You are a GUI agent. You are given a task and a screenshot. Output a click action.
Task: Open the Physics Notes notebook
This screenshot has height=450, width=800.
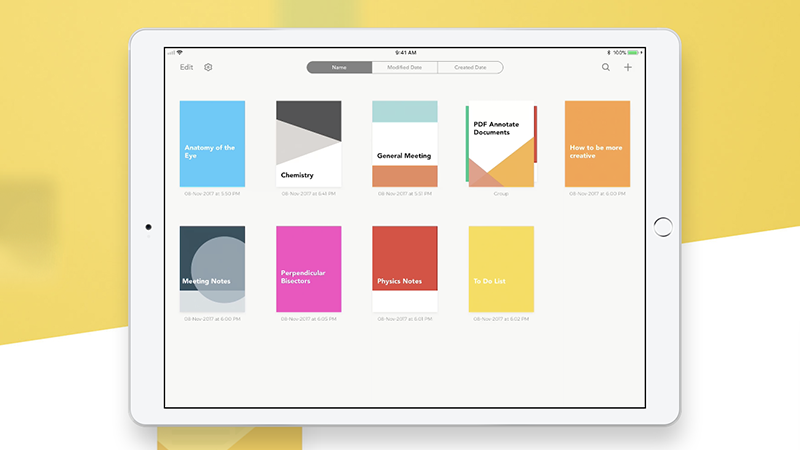405,269
